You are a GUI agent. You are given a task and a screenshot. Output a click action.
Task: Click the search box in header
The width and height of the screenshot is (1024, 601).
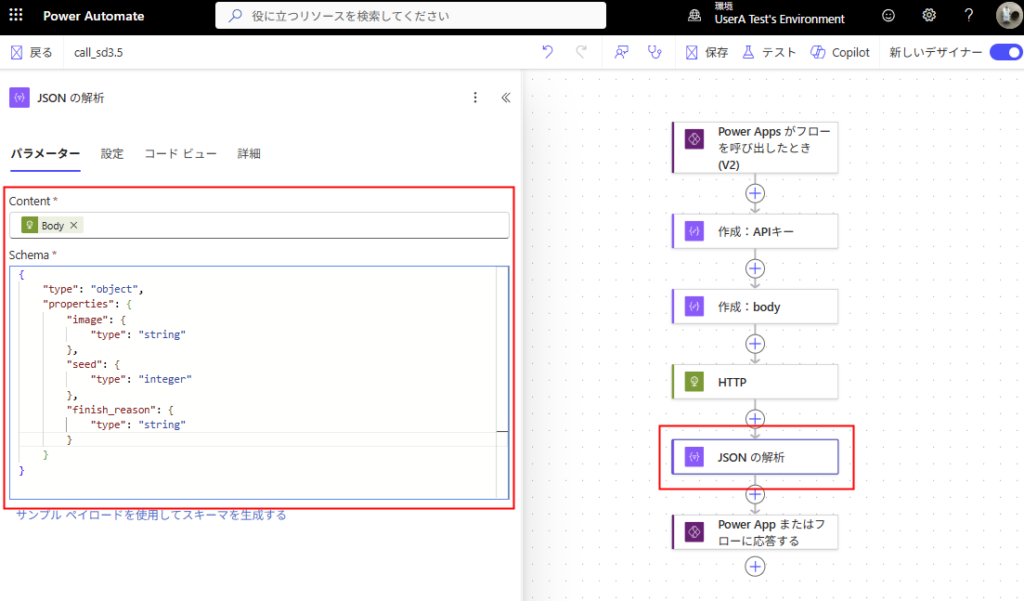410,16
